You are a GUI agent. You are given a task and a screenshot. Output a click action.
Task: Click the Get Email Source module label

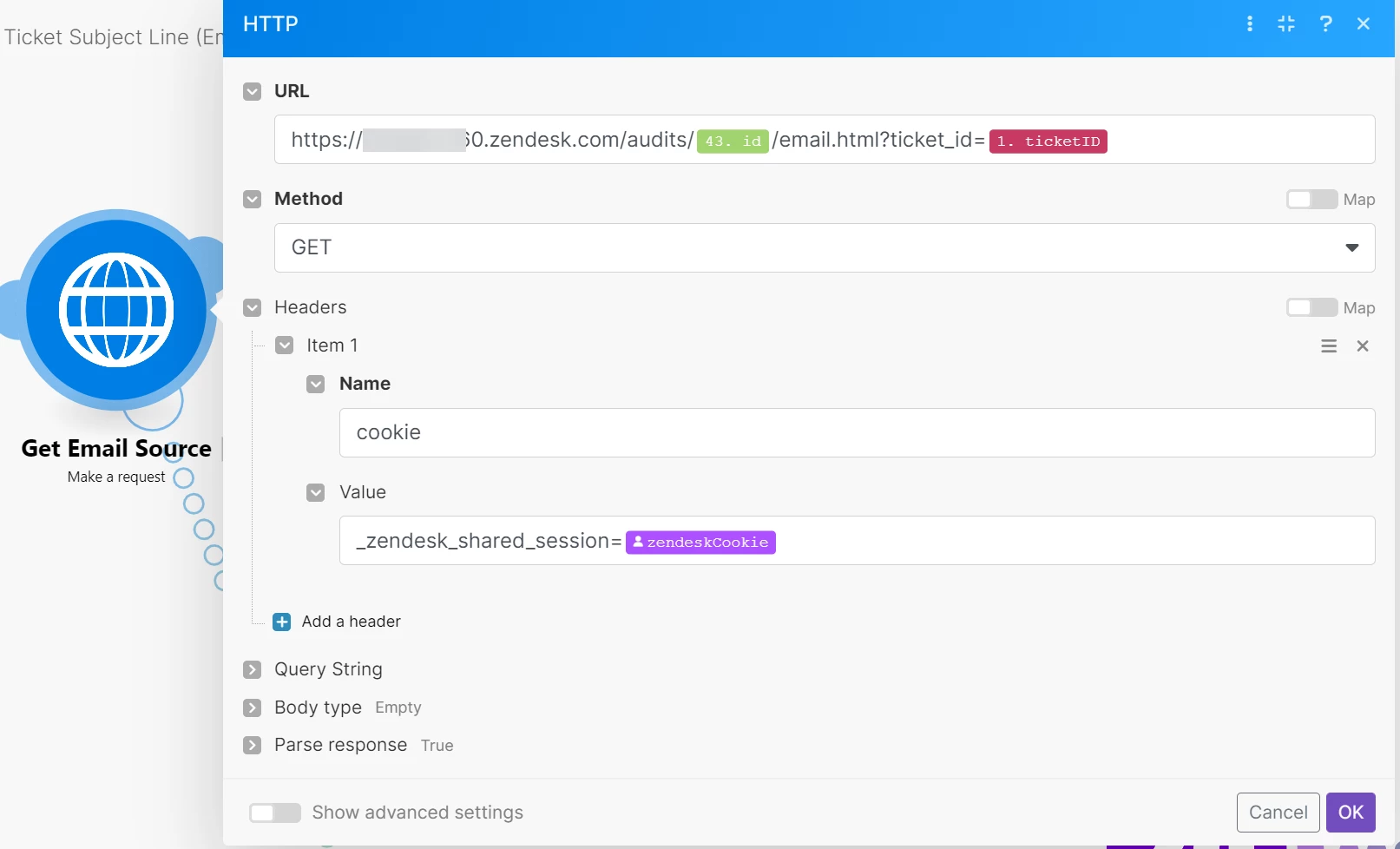click(116, 449)
